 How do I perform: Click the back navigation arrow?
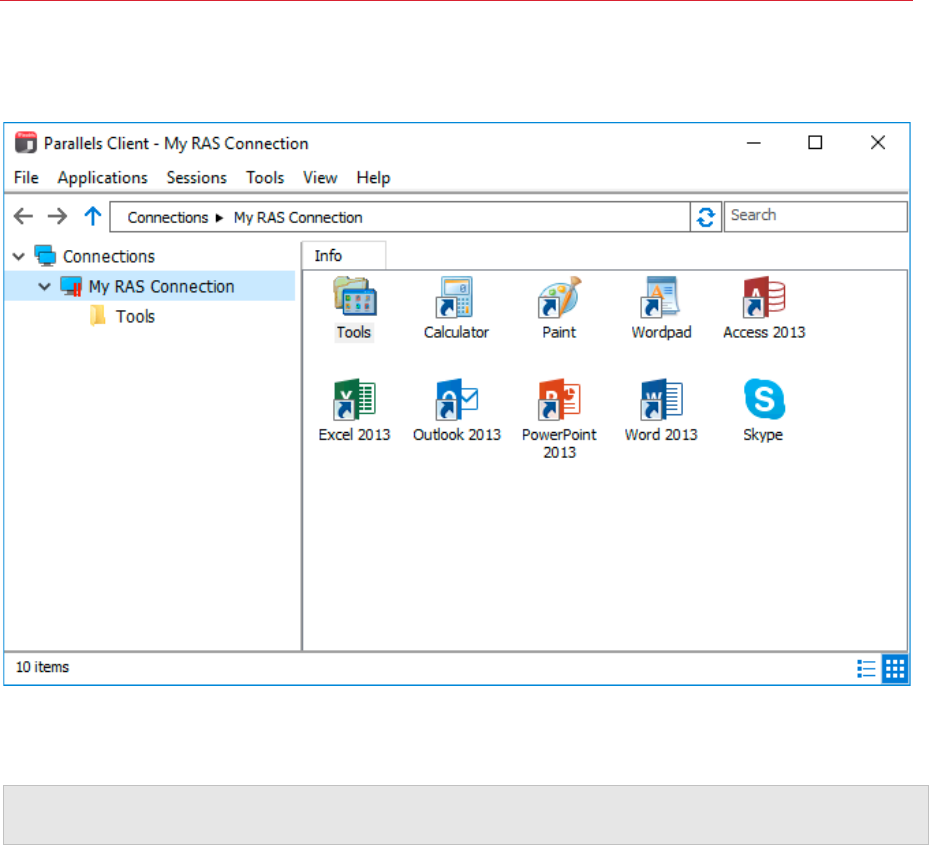[23, 216]
